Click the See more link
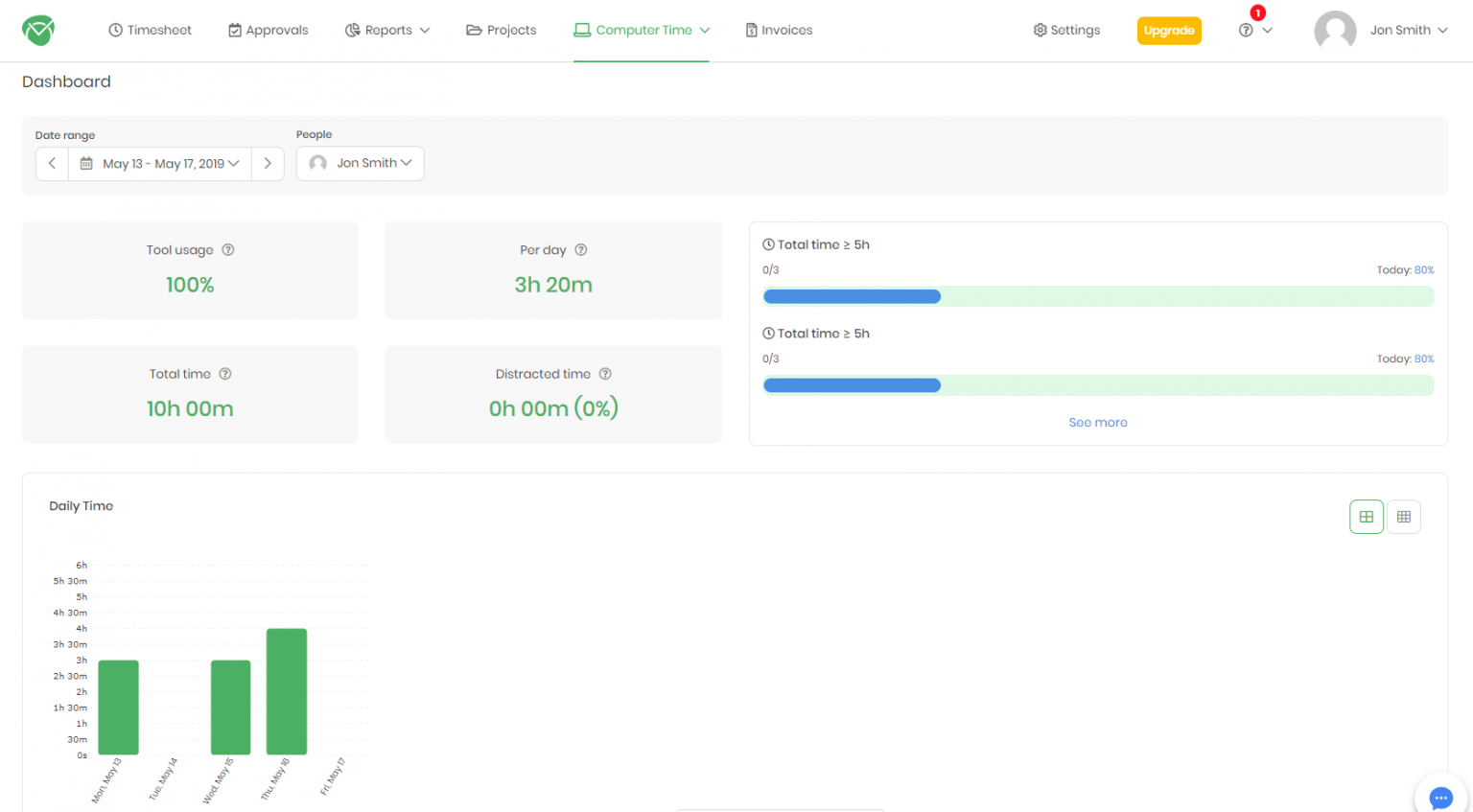 (x=1097, y=422)
